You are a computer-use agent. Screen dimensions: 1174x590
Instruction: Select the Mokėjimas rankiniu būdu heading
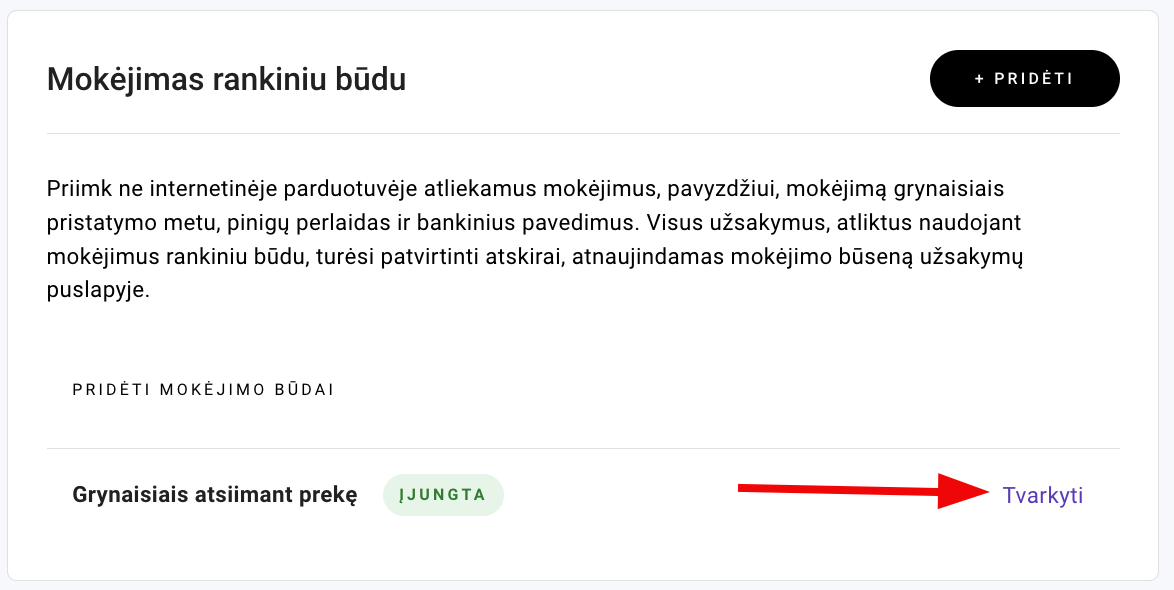[226, 80]
